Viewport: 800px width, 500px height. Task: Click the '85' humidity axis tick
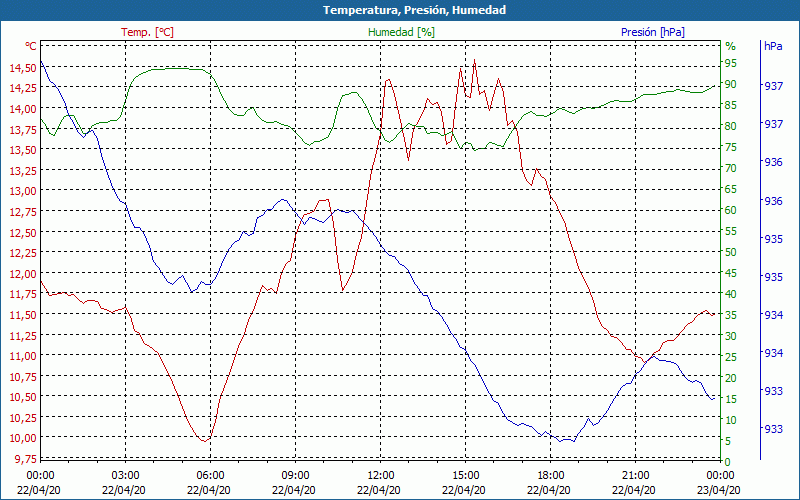[x=731, y=105]
